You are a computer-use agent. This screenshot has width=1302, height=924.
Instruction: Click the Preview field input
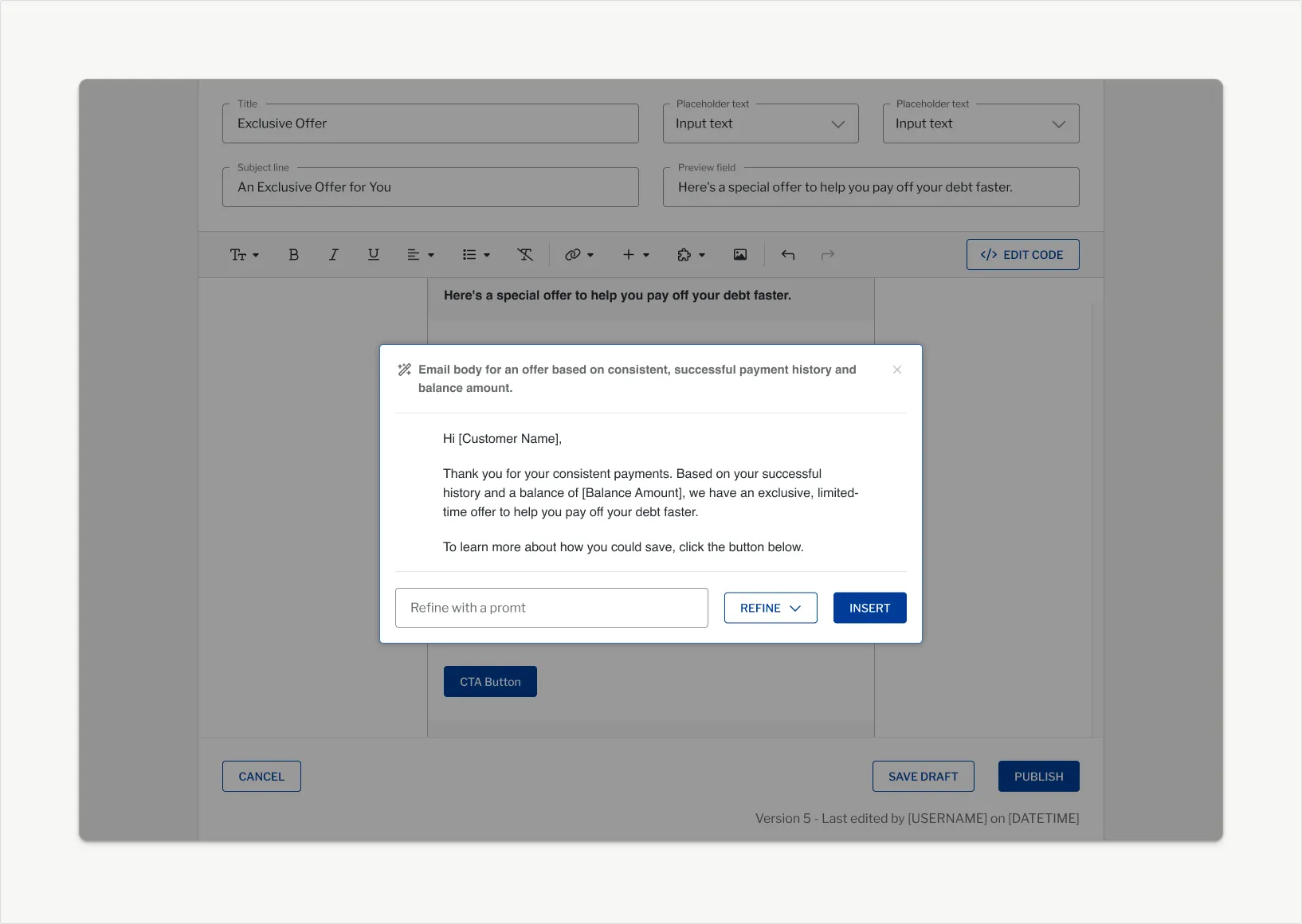pyautogui.click(x=871, y=187)
